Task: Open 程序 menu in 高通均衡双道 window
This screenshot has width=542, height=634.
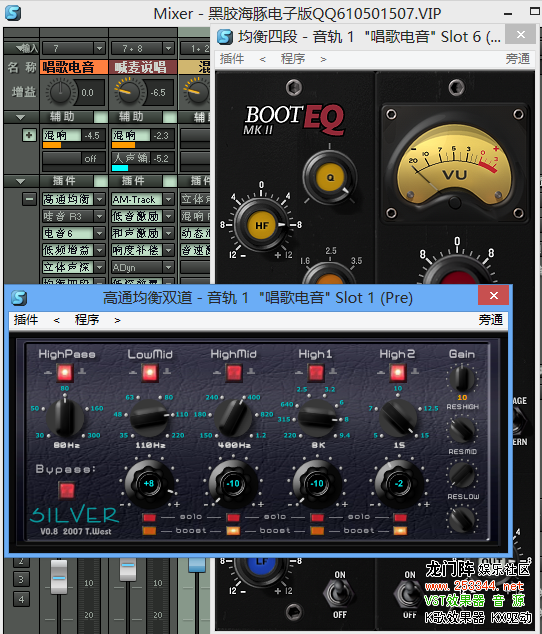Action: click(x=87, y=320)
